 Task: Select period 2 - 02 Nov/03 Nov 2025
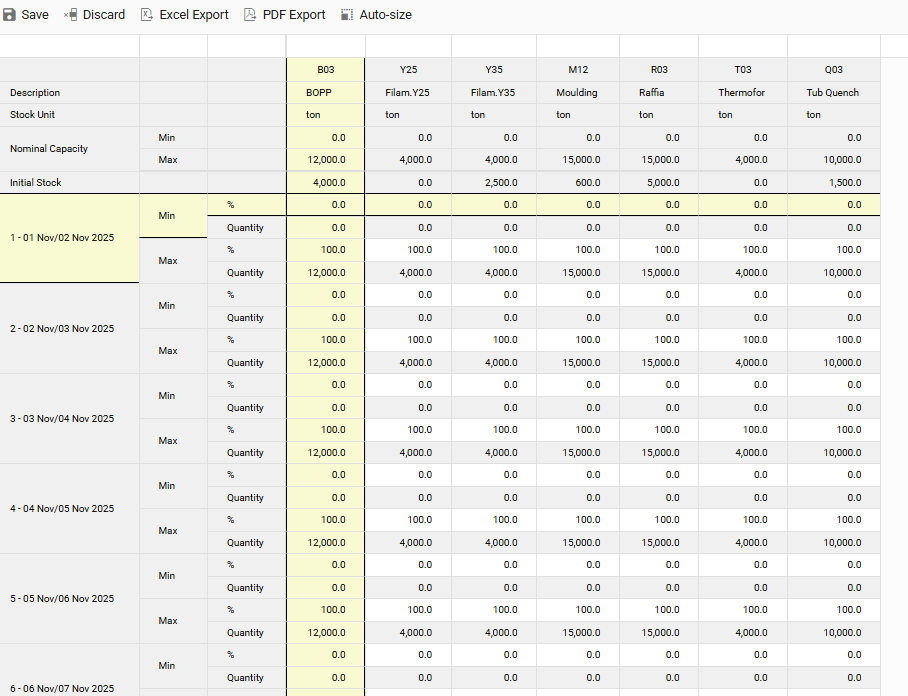(x=69, y=328)
